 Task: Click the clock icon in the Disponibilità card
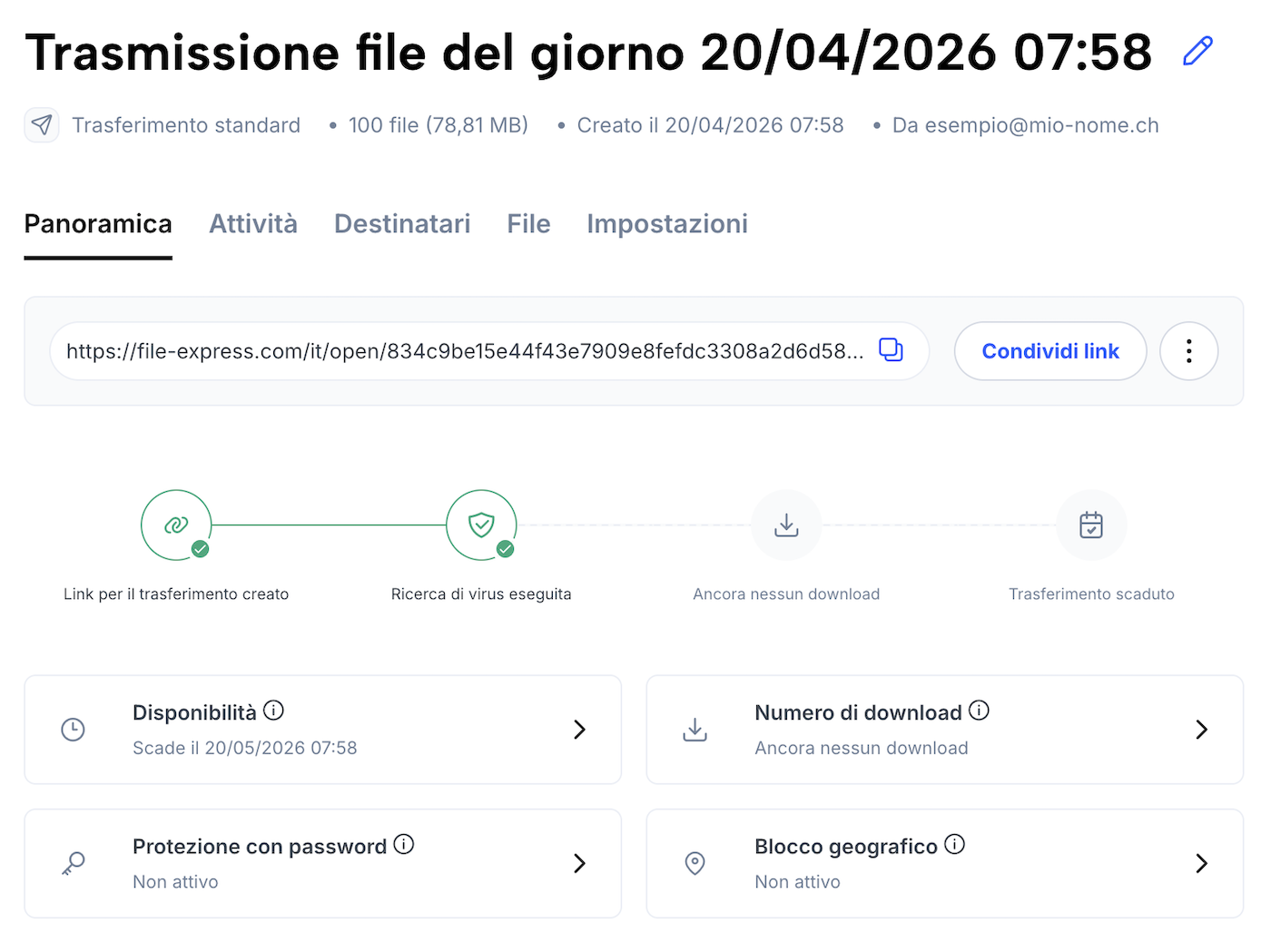pyautogui.click(x=73, y=730)
